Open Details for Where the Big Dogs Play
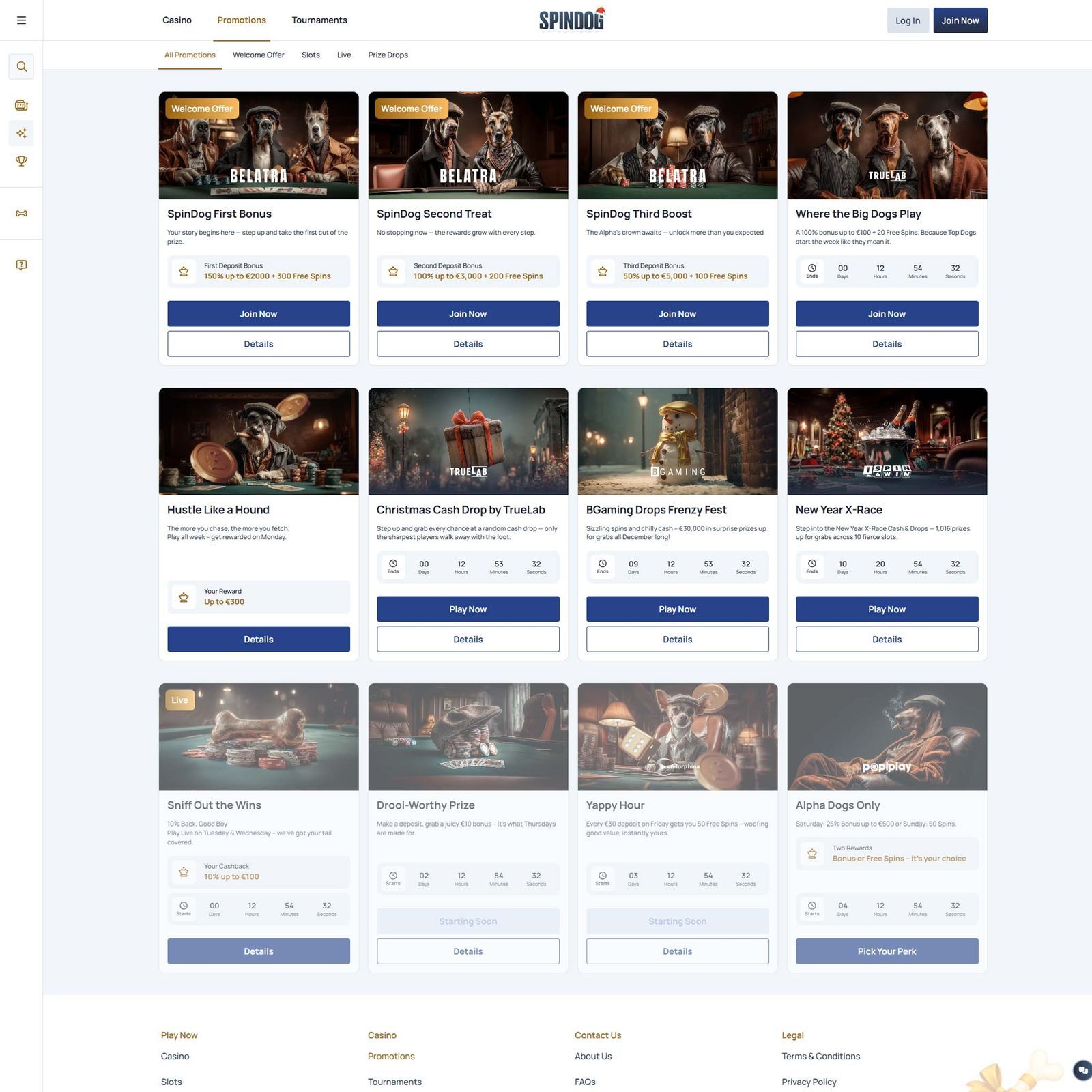This screenshot has width=1092, height=1092. point(887,344)
